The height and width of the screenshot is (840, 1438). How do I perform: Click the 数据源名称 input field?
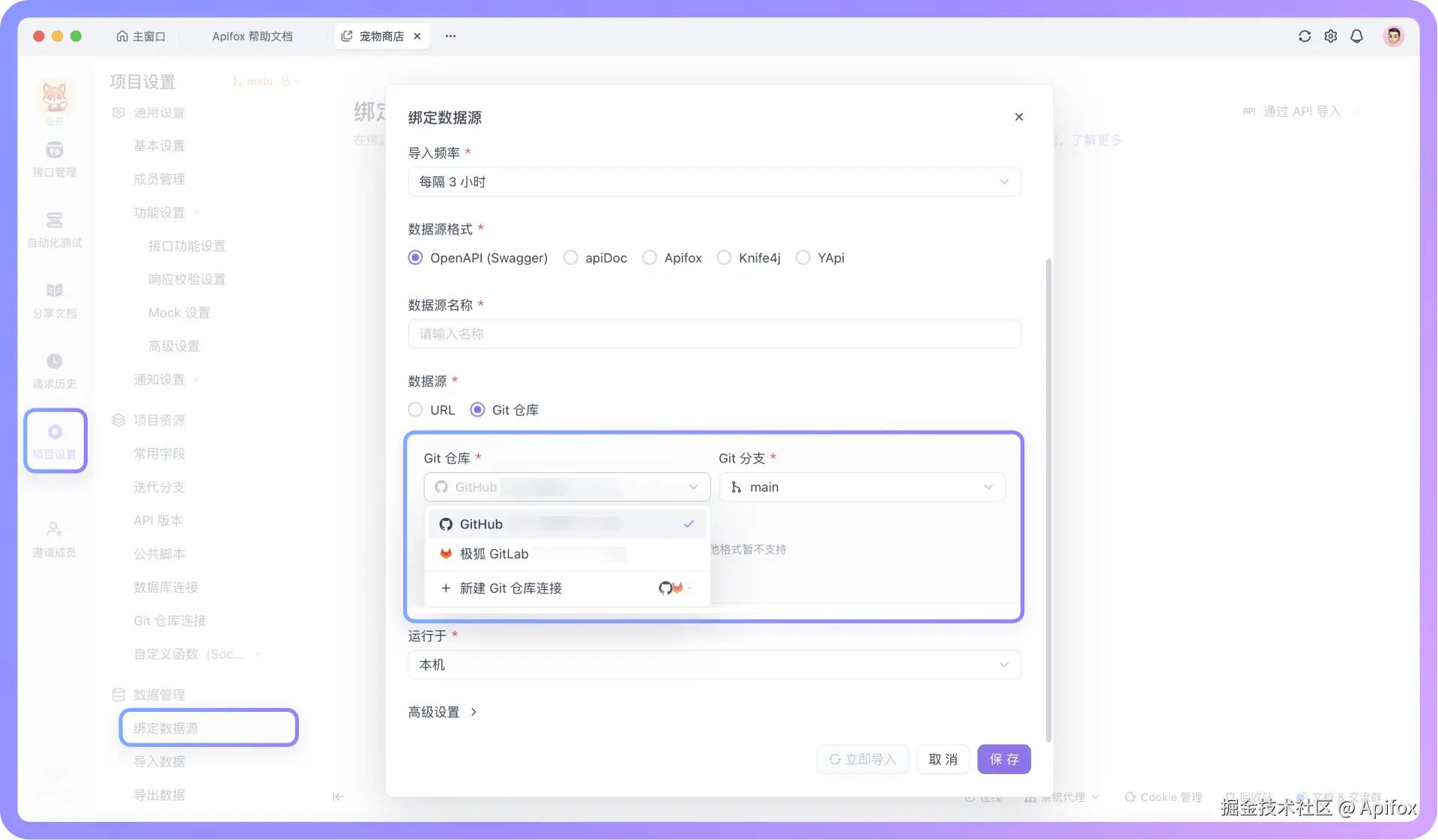tap(713, 334)
